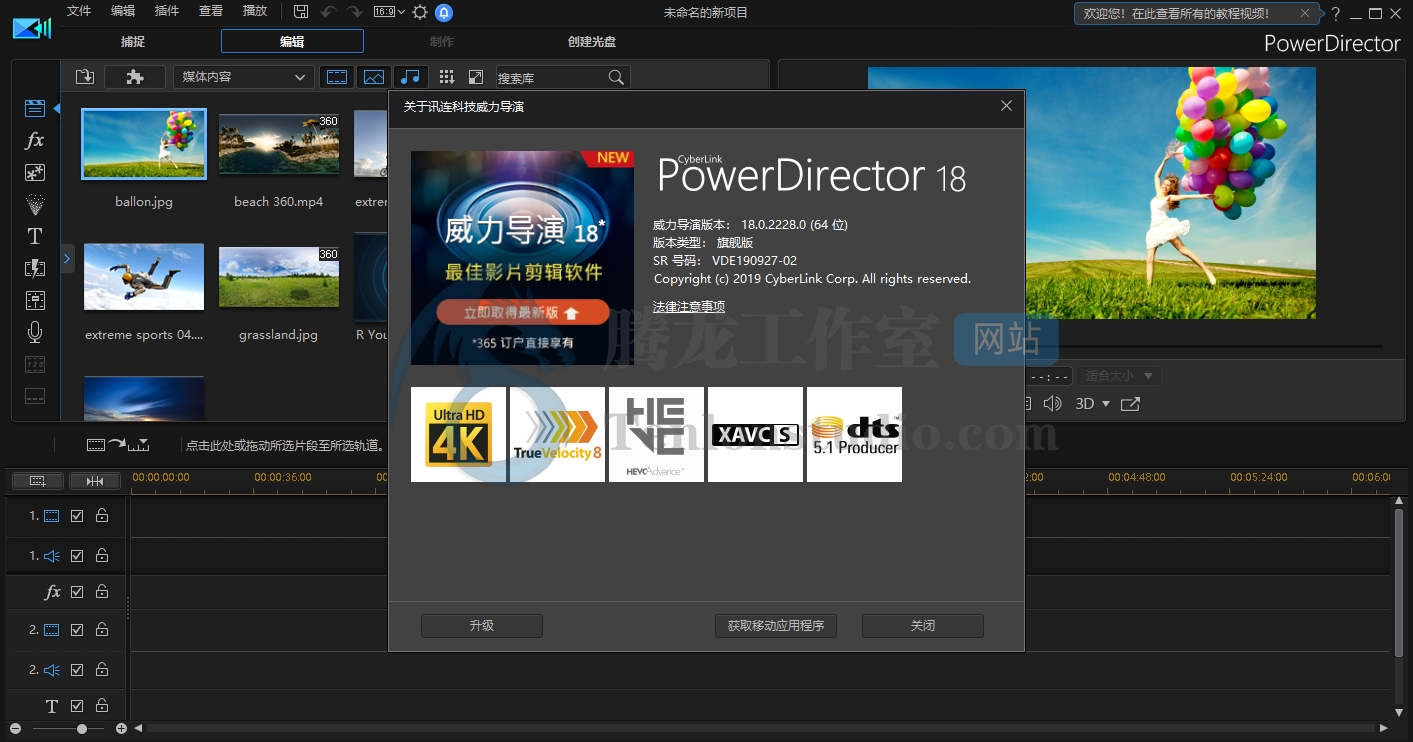Click the undock preview window icon
1413x742 pixels.
(1130, 404)
